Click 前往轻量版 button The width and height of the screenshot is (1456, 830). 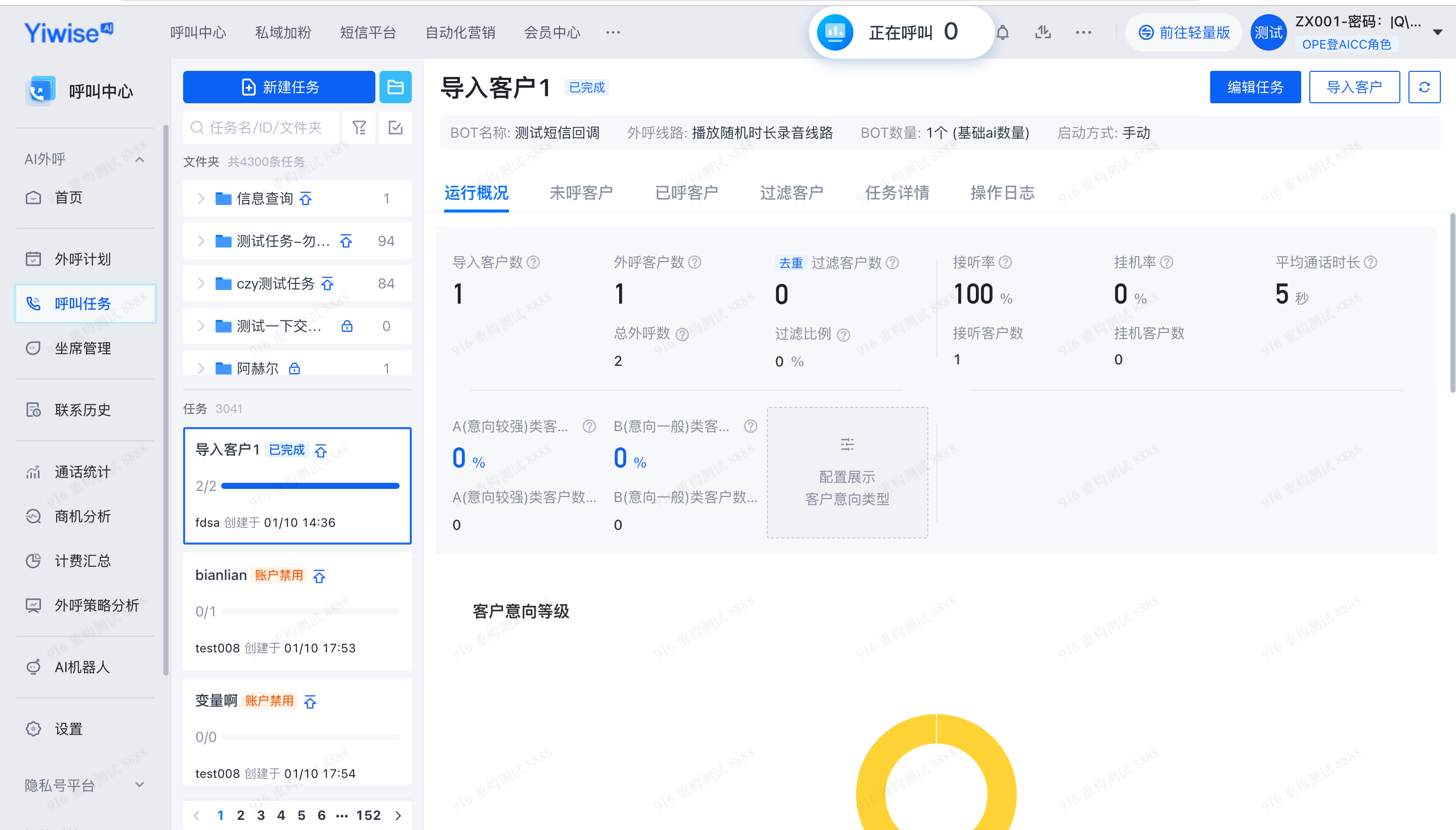coord(1184,32)
